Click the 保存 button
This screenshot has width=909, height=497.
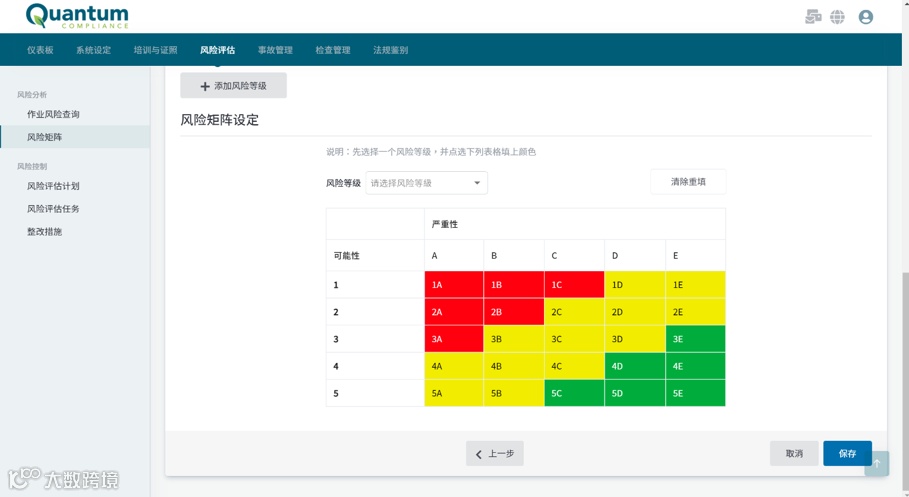point(848,454)
